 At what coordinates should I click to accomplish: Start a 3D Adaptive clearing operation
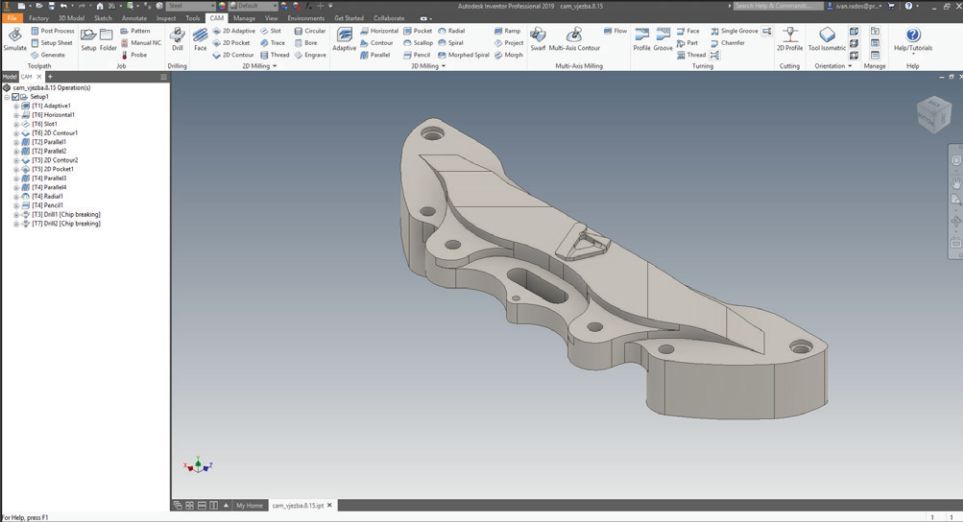[344, 39]
